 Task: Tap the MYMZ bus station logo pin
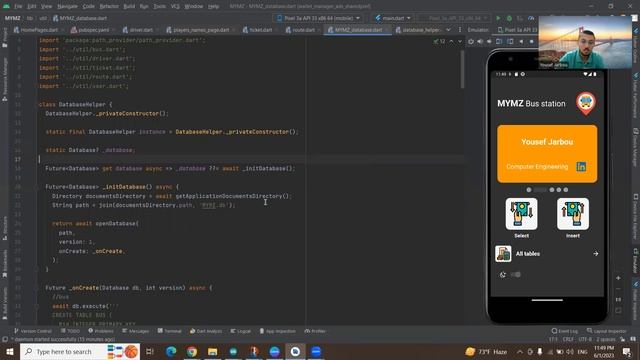[x=586, y=103]
